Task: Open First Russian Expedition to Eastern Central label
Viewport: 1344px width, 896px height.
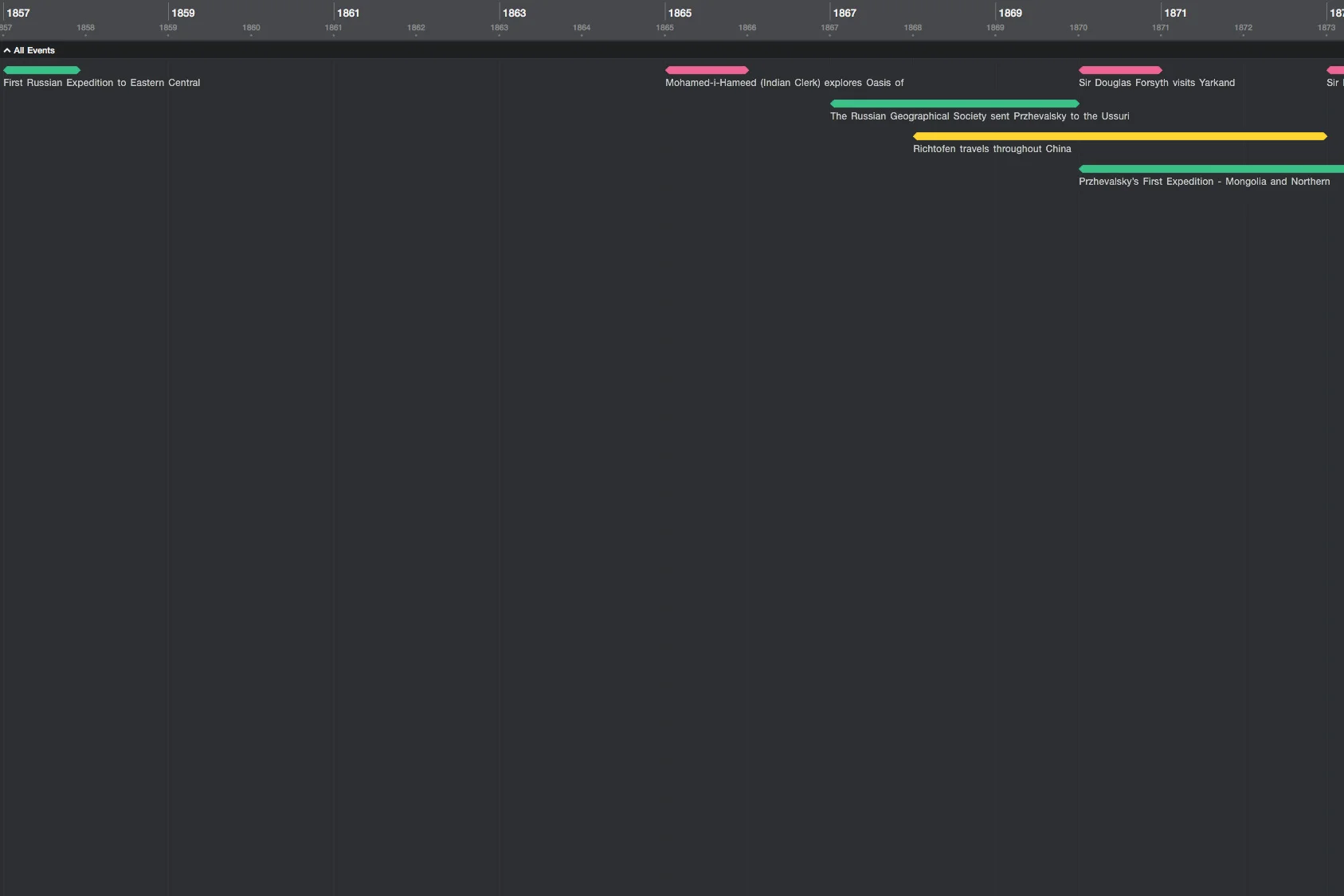Action: click(102, 83)
